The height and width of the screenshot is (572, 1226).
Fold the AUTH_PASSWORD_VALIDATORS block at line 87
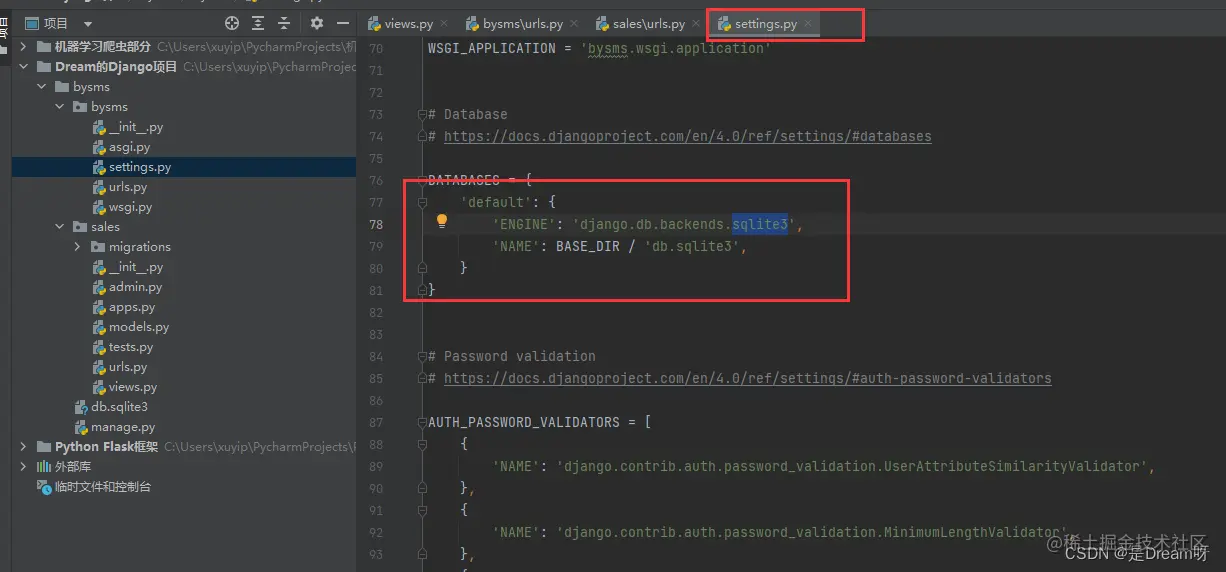click(423, 422)
